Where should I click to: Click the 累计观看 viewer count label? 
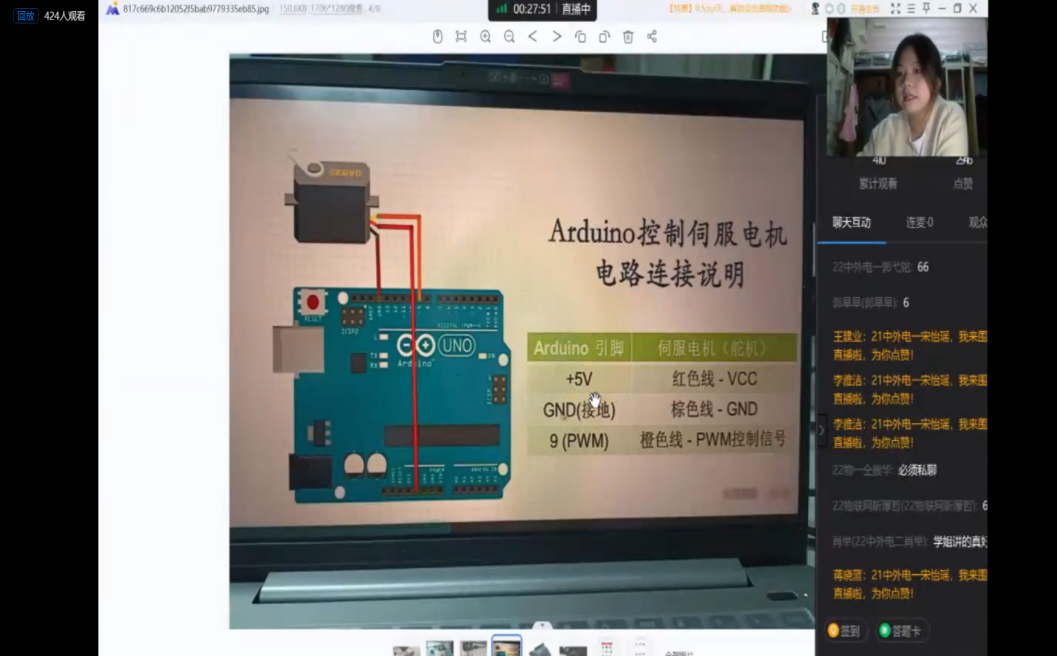click(x=878, y=184)
